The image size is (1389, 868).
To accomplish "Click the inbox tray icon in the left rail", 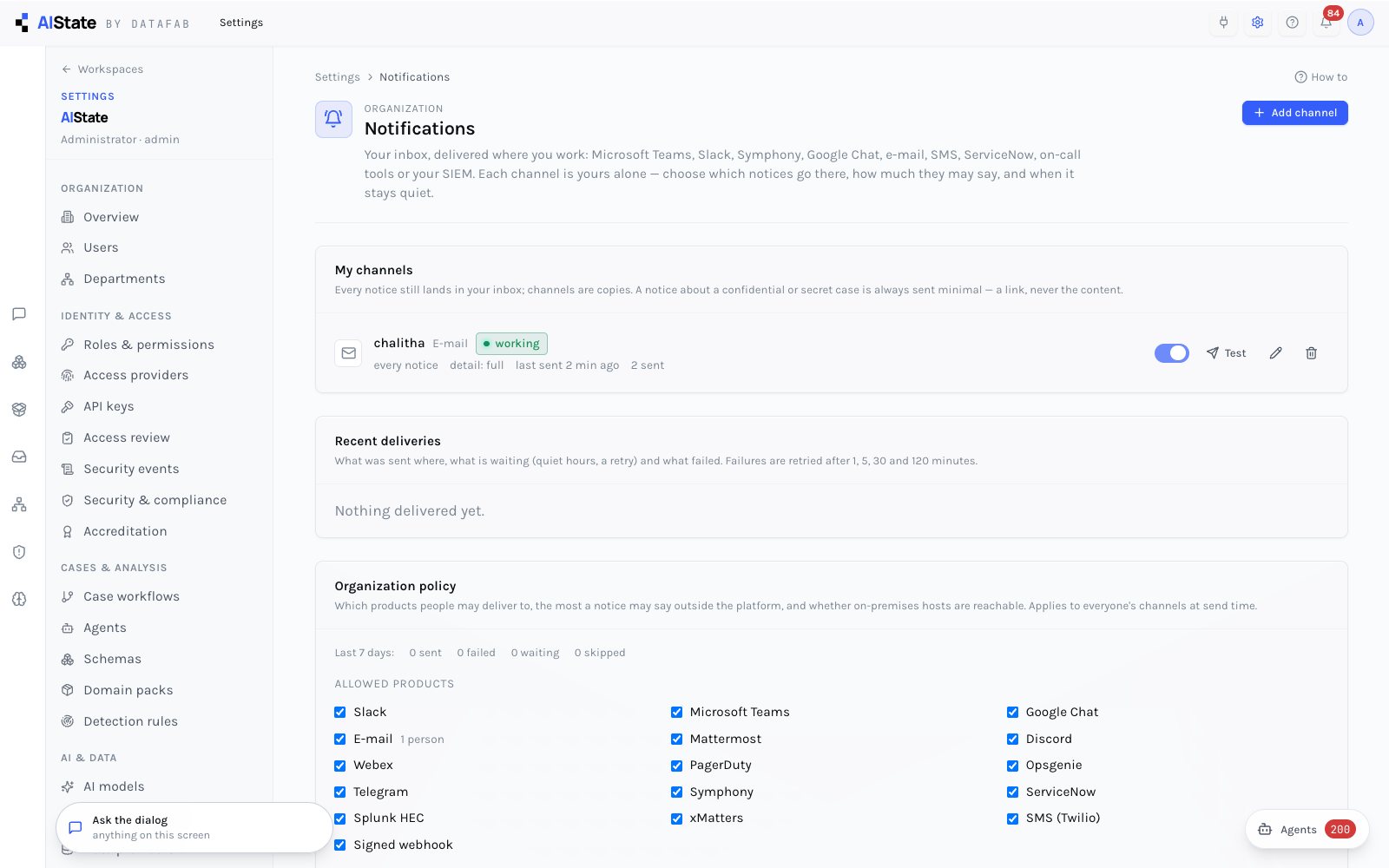I will [x=19, y=457].
